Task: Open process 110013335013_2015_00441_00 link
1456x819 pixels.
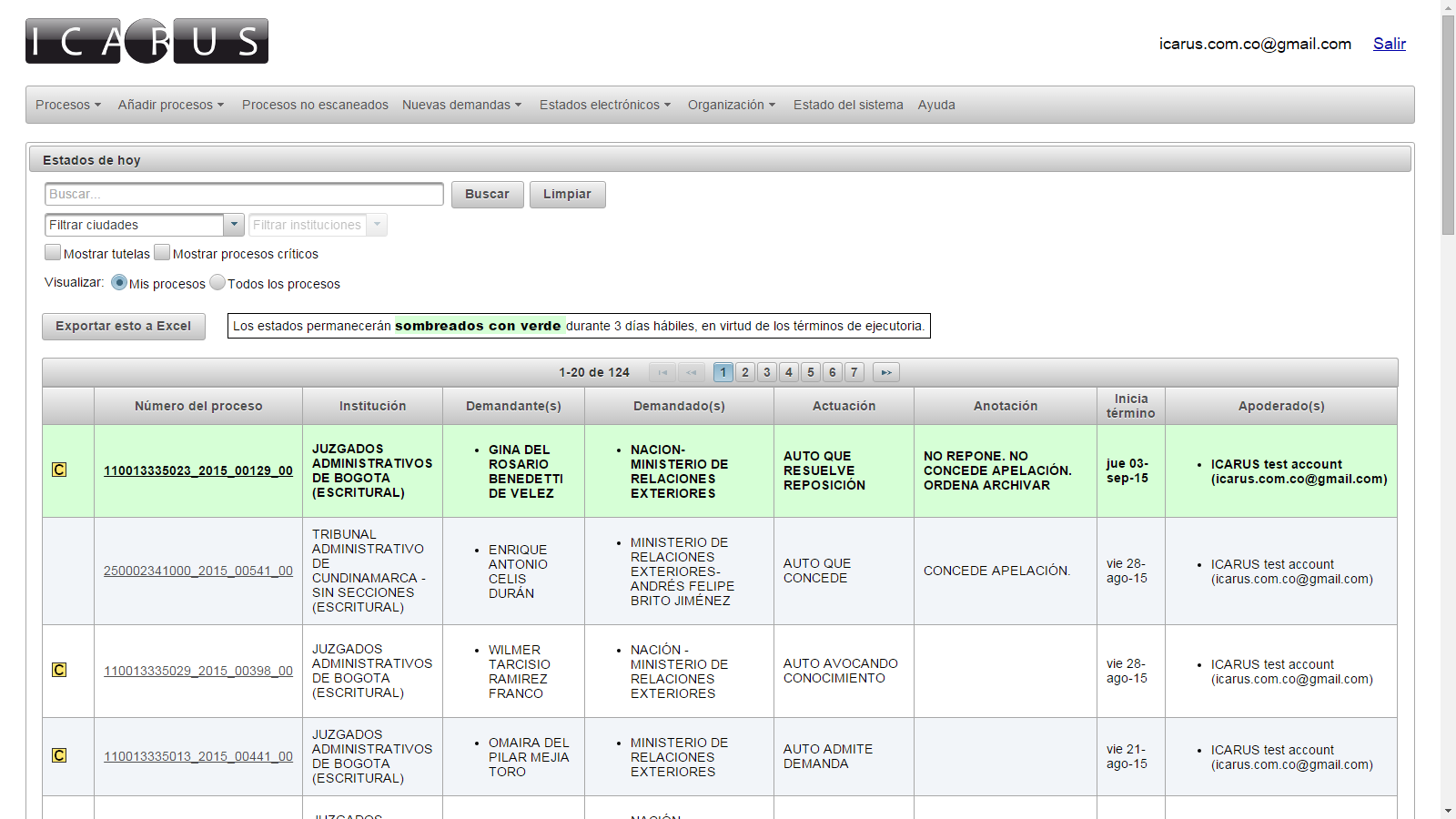Action: 198,756
